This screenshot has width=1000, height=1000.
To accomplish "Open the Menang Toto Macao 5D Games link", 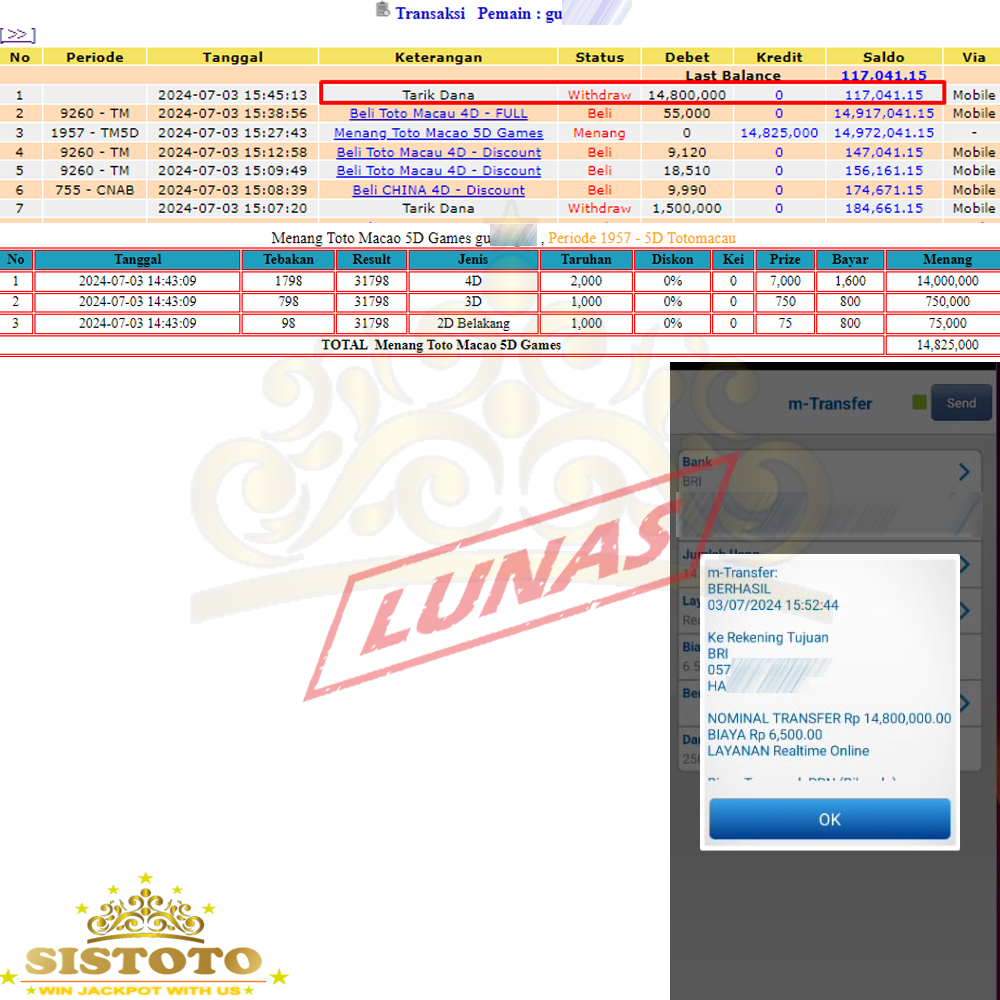I will (438, 133).
